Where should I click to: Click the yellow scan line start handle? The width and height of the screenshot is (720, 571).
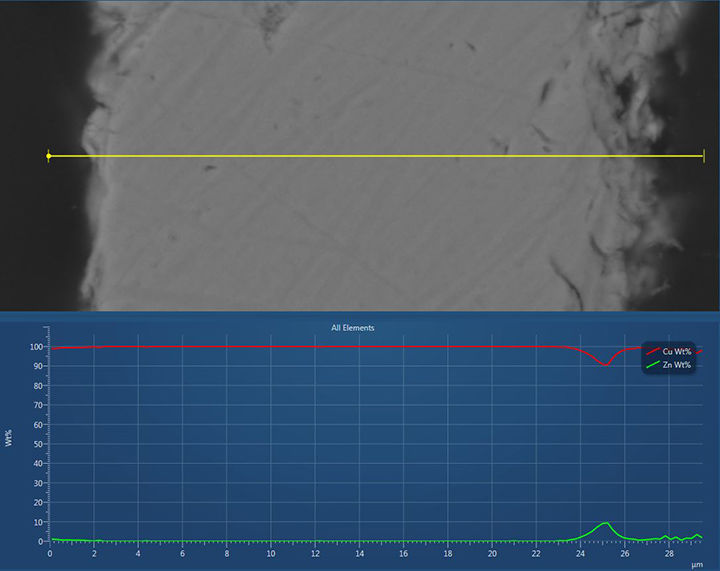(48, 156)
